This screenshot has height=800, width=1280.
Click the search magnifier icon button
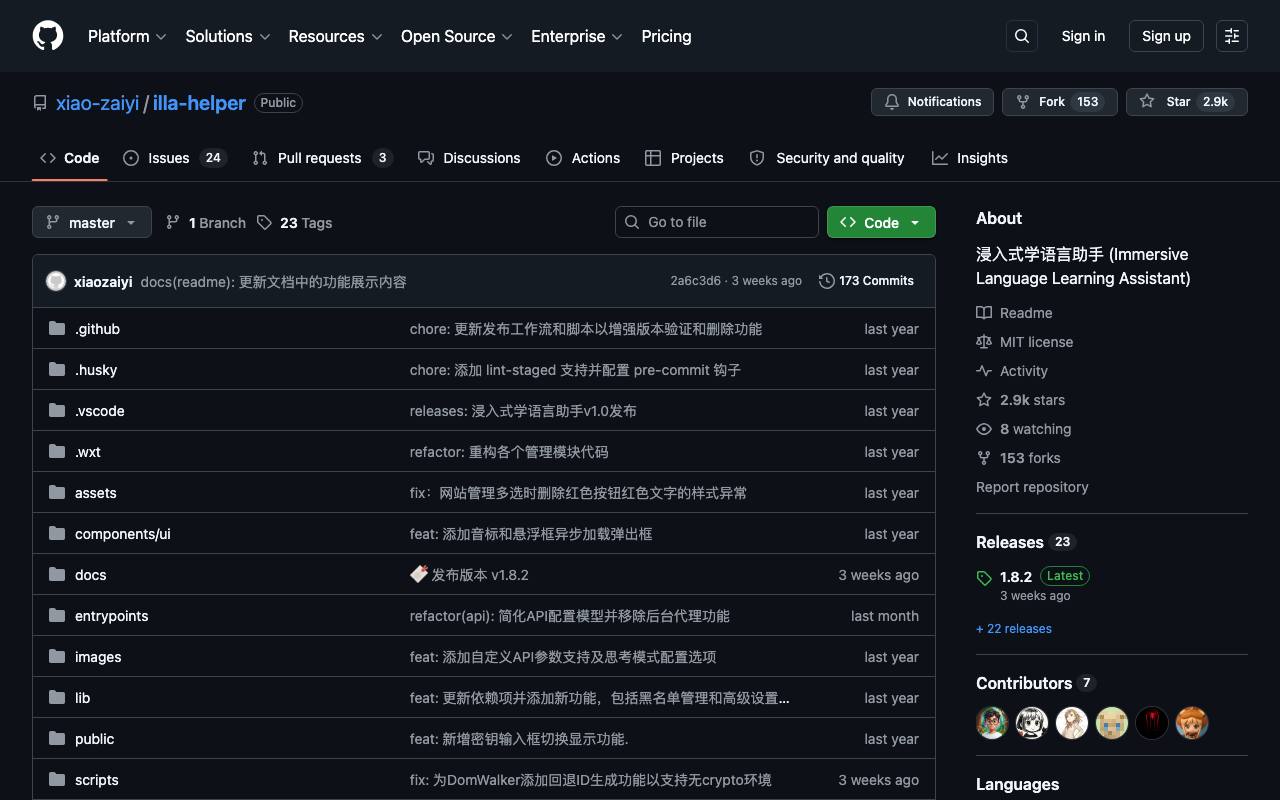1022,36
